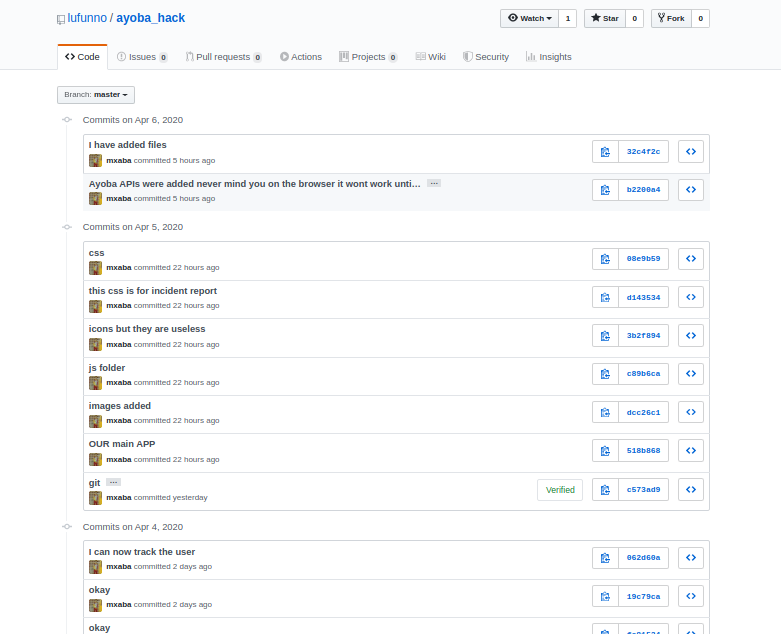Click the Verified badge on git commit

point(560,490)
